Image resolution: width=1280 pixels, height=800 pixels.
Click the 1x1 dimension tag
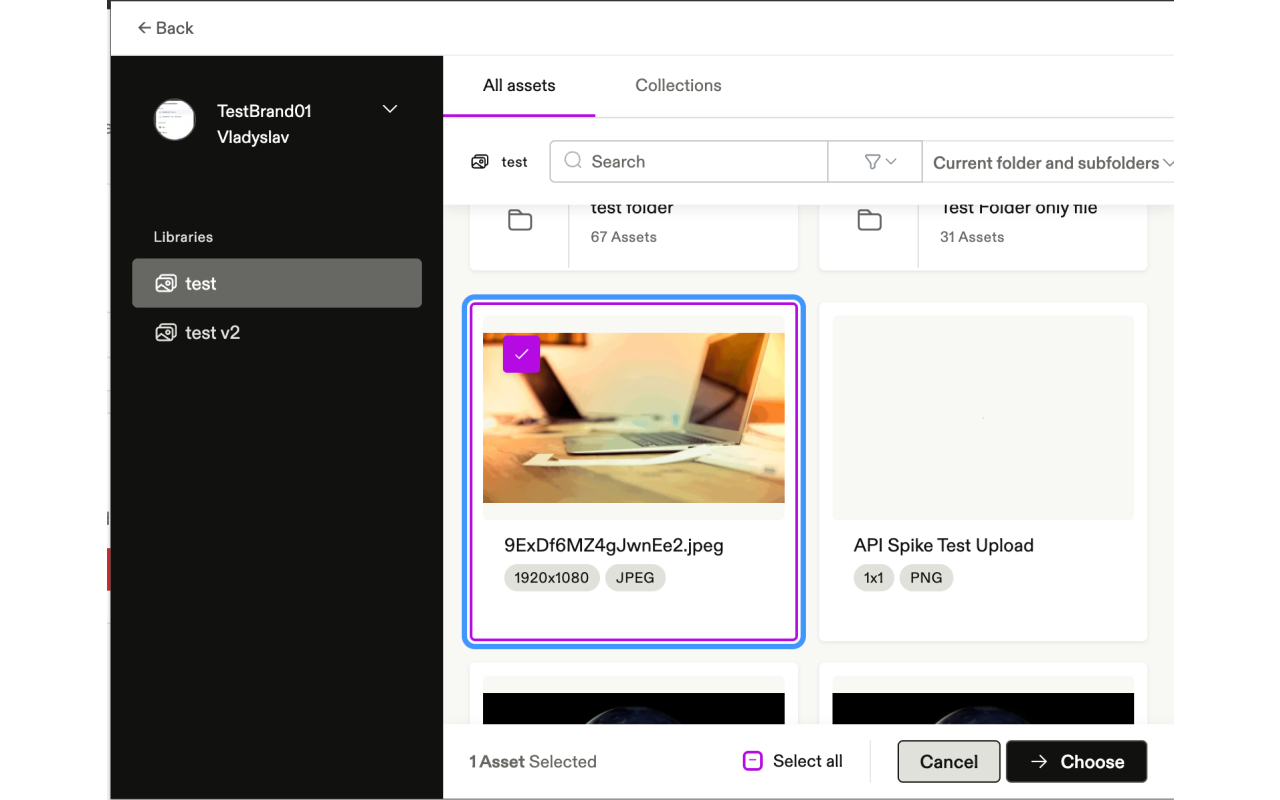click(x=874, y=578)
